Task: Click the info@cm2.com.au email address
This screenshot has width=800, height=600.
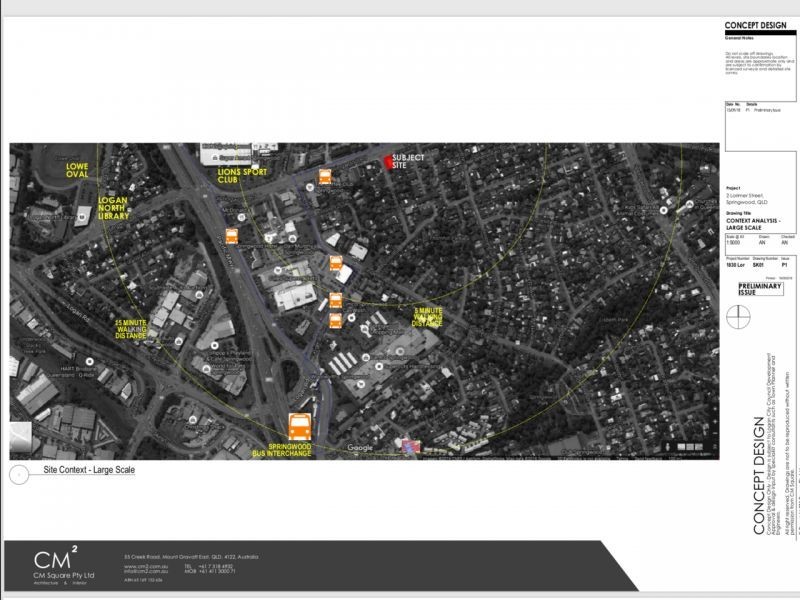Action: tap(146, 571)
